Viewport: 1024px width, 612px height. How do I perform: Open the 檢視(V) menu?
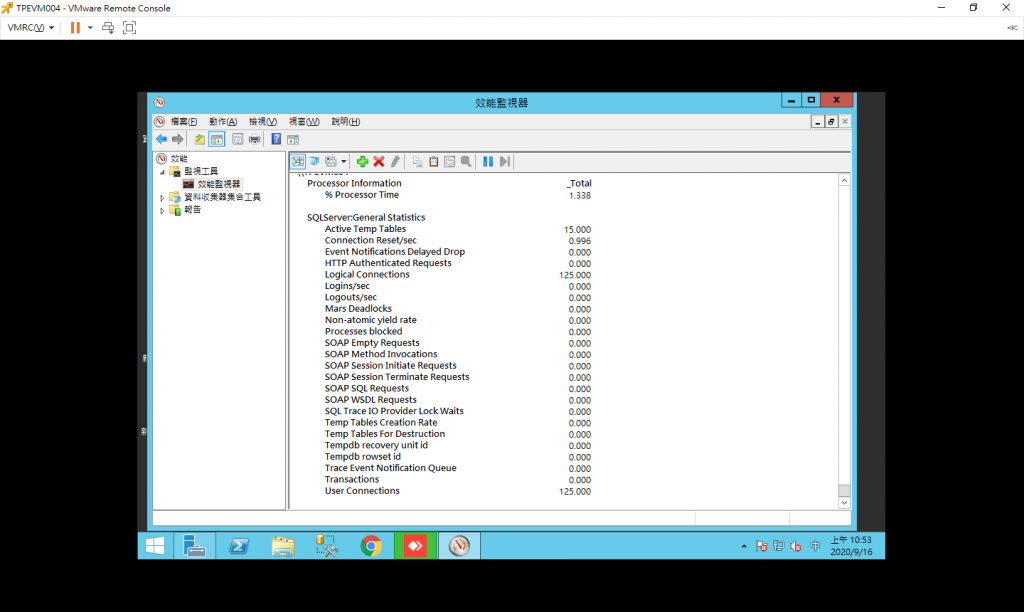click(x=263, y=121)
